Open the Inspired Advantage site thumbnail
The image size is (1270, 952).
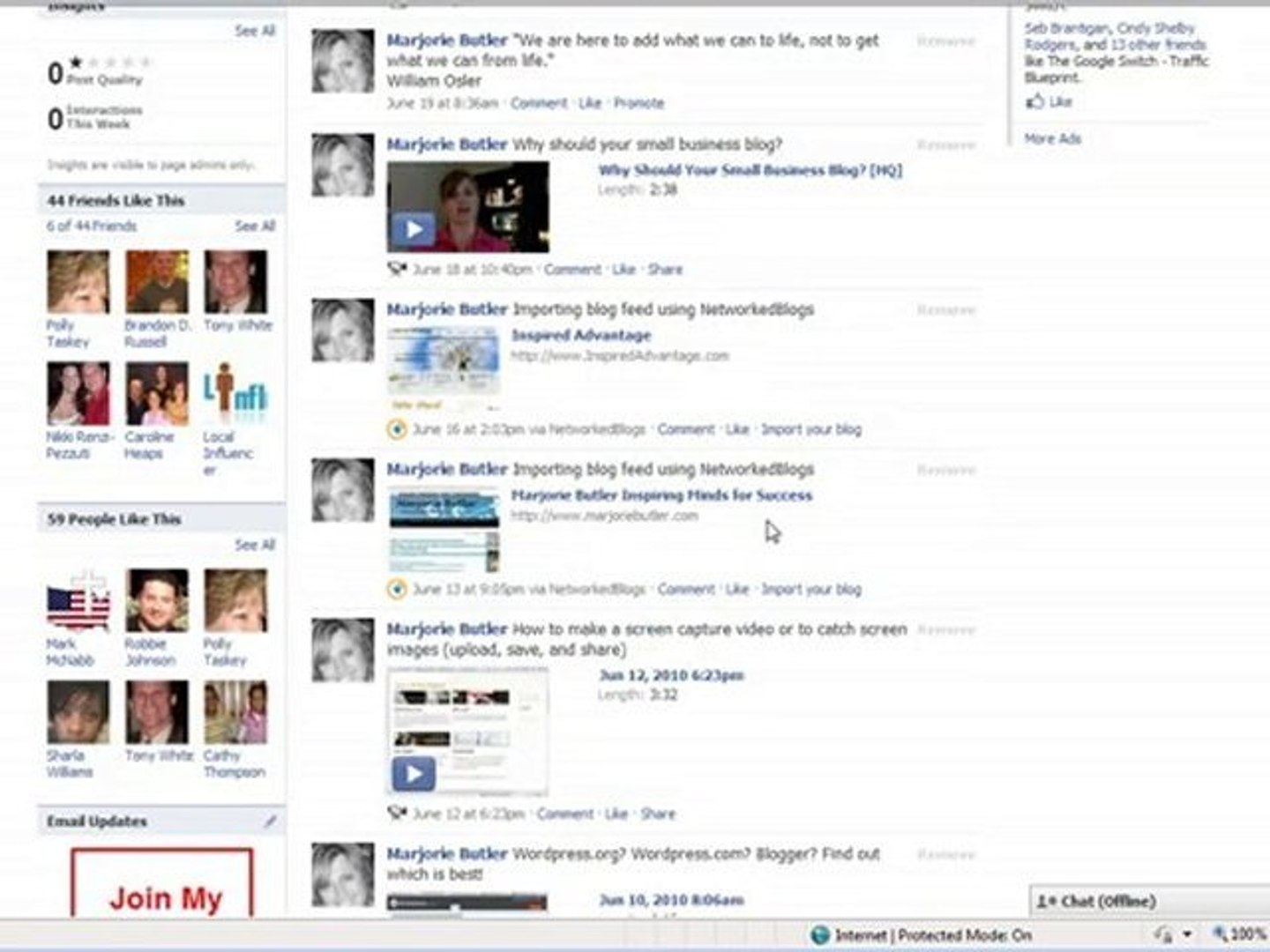[x=444, y=368]
